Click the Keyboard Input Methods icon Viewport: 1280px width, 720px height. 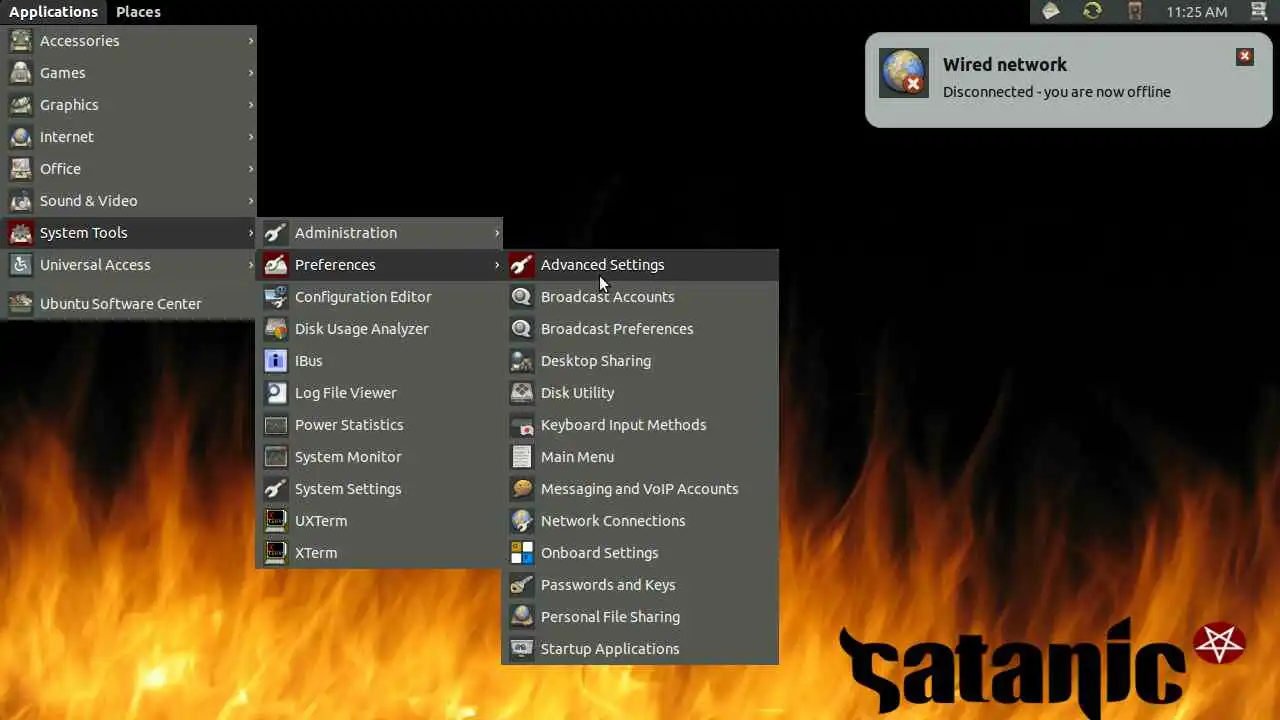pos(522,425)
